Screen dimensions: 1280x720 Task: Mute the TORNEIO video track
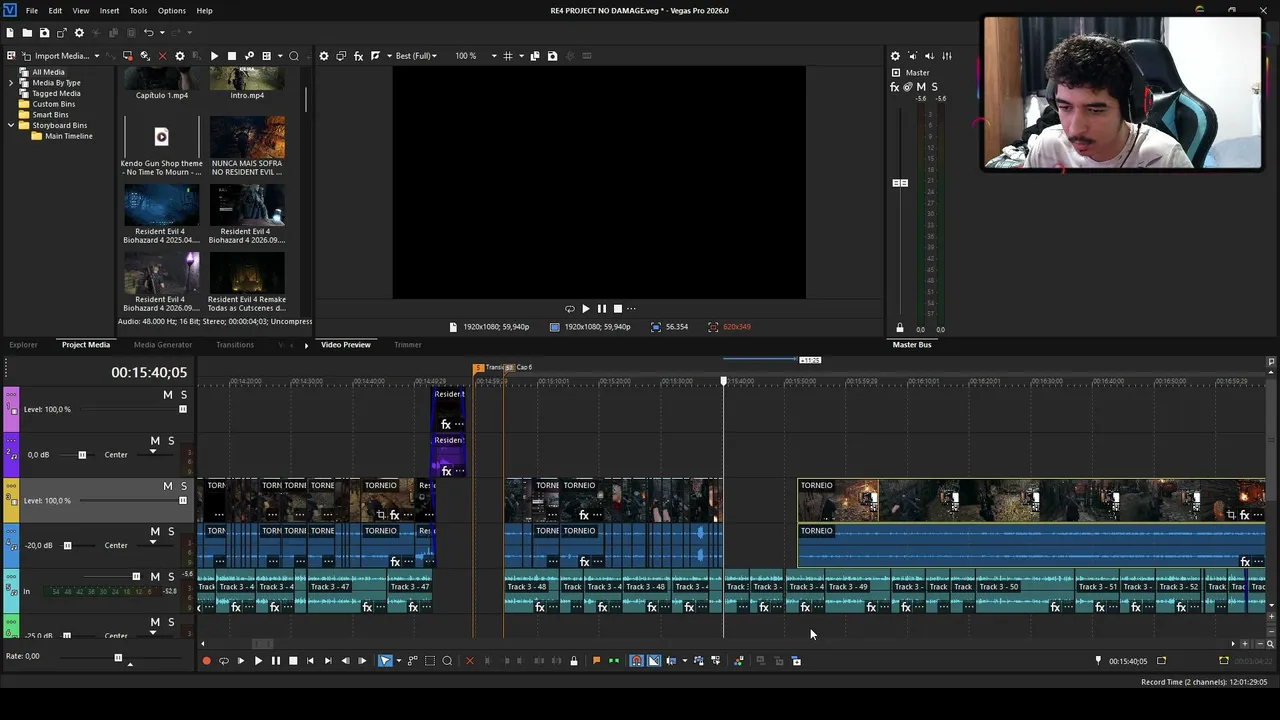pos(167,486)
